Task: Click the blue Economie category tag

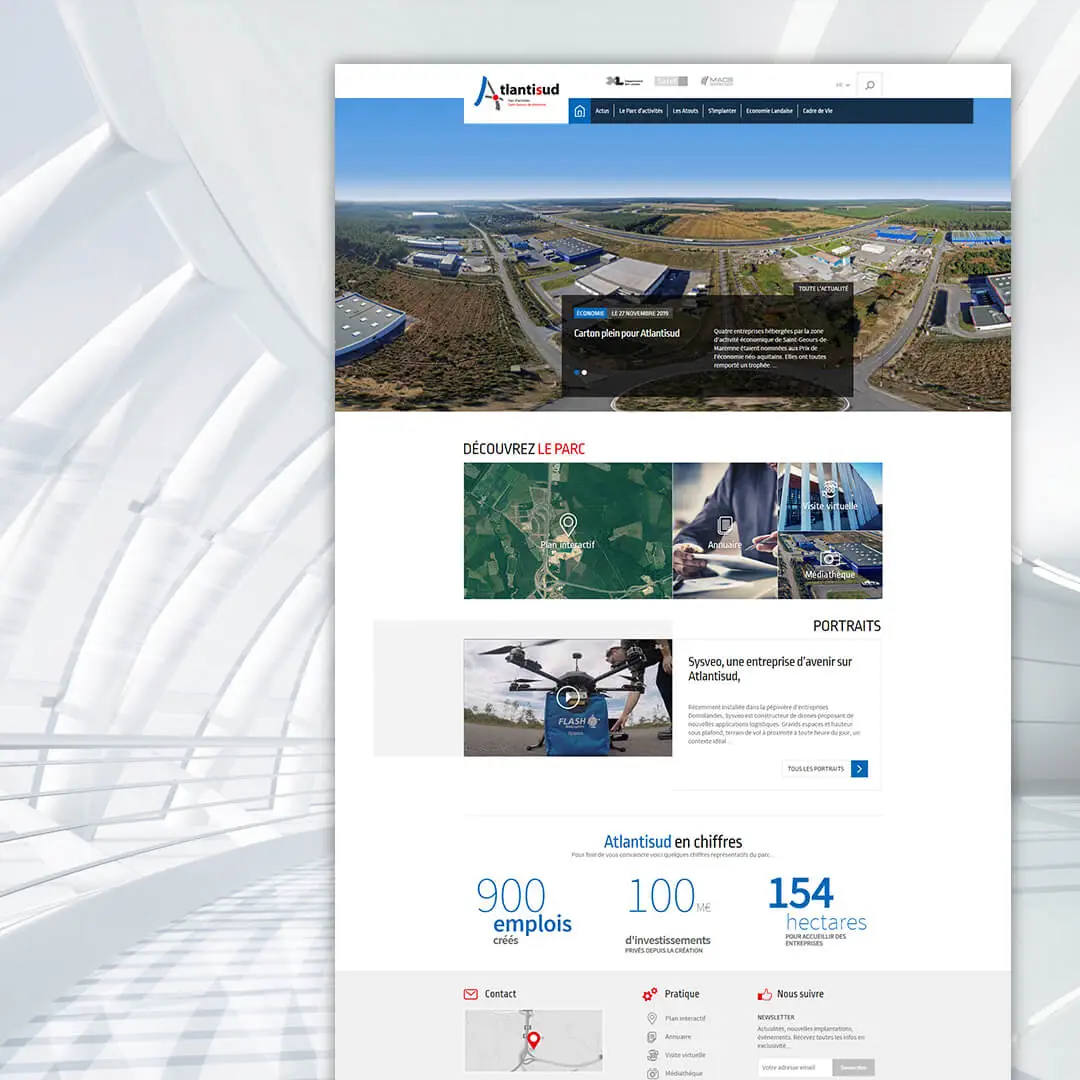Action: (x=590, y=313)
